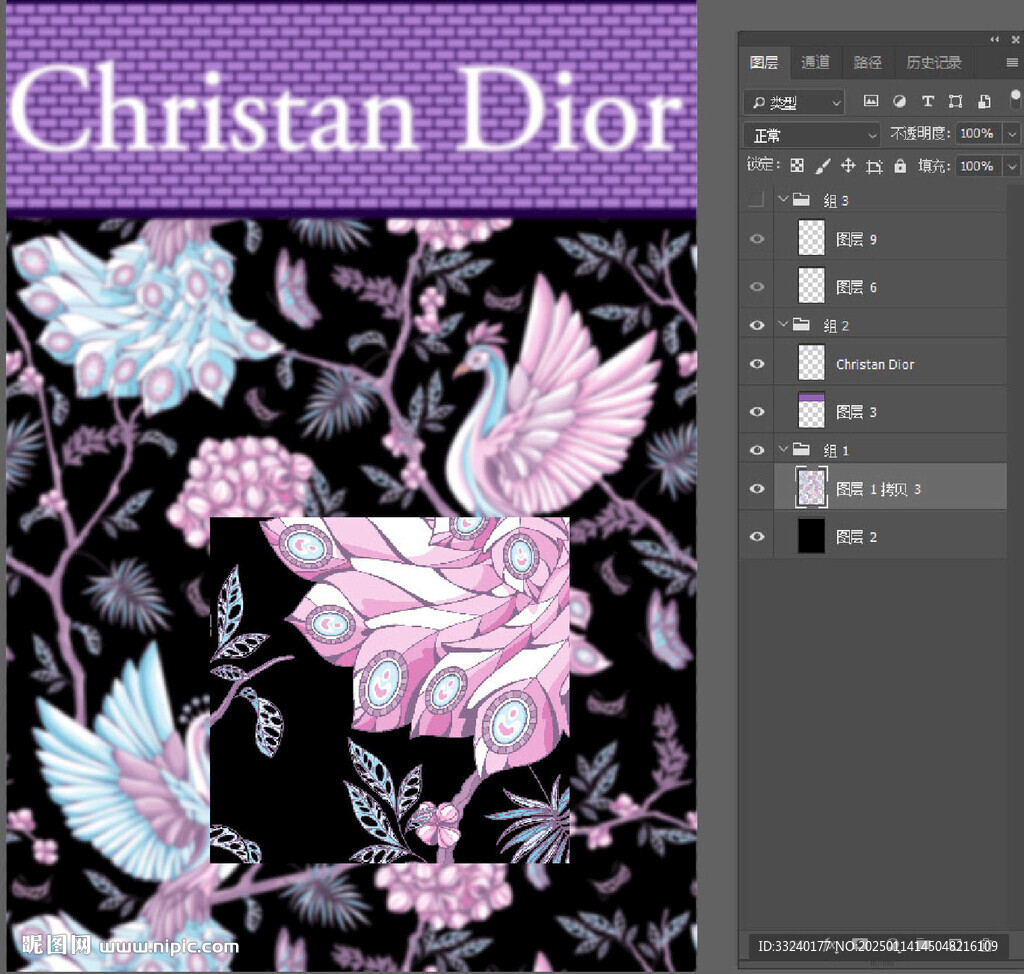Collapse the 组 1 group
This screenshot has height=974, width=1024.
pos(784,450)
